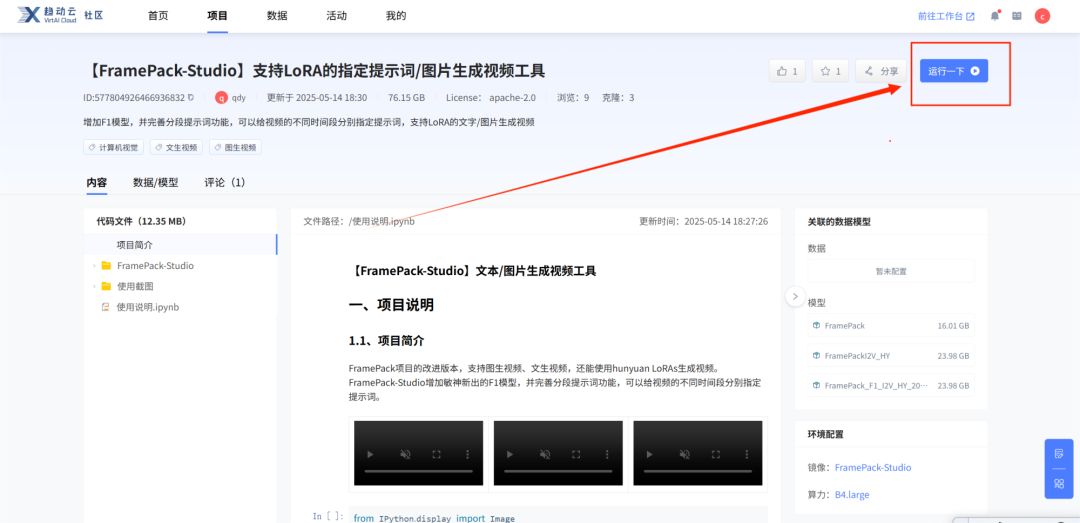Like the project with thumbs-up button
This screenshot has width=1080, height=523.
coord(787,71)
